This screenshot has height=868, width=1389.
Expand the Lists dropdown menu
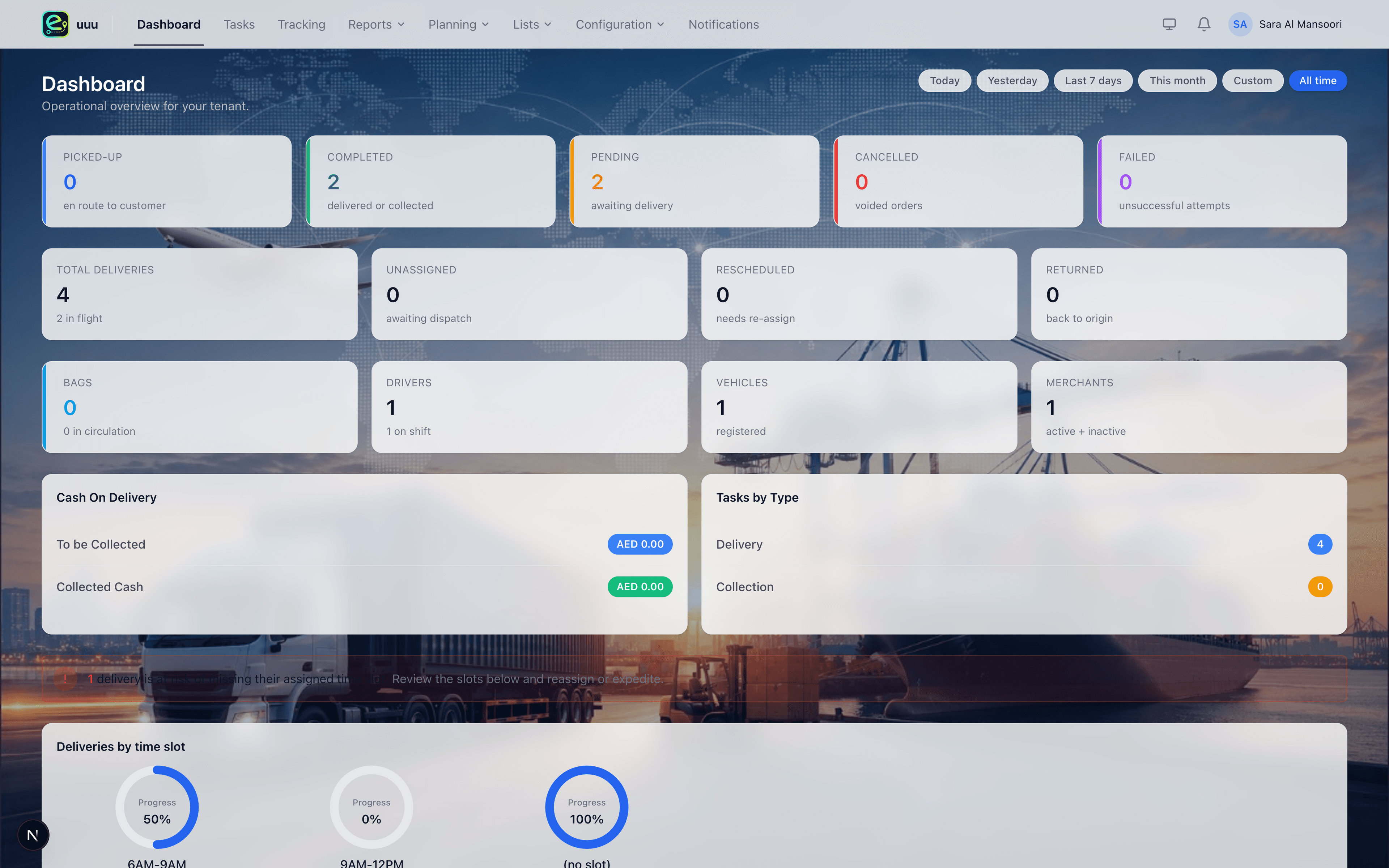532,24
